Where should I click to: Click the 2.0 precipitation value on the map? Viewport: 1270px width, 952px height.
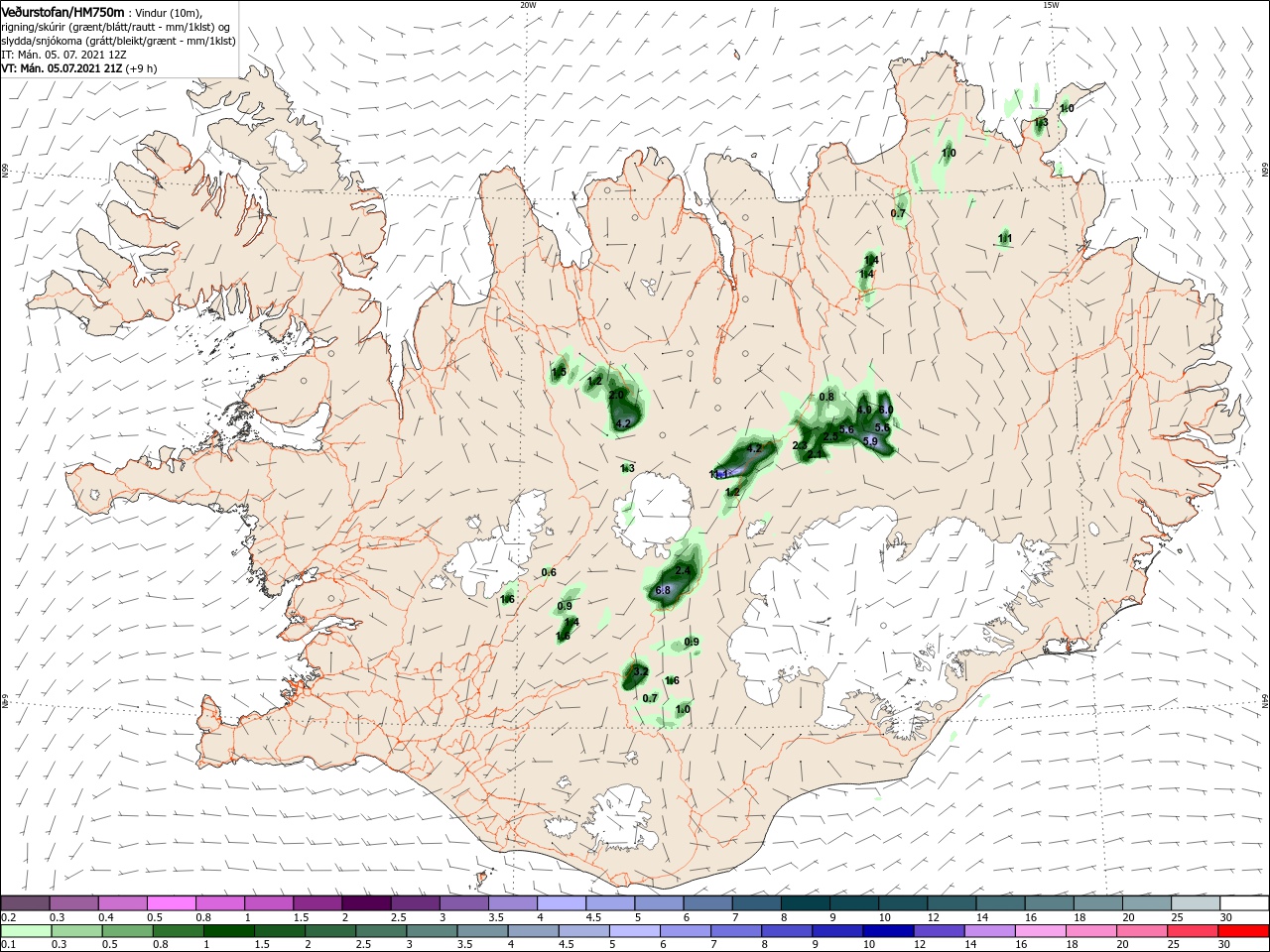[x=616, y=395]
